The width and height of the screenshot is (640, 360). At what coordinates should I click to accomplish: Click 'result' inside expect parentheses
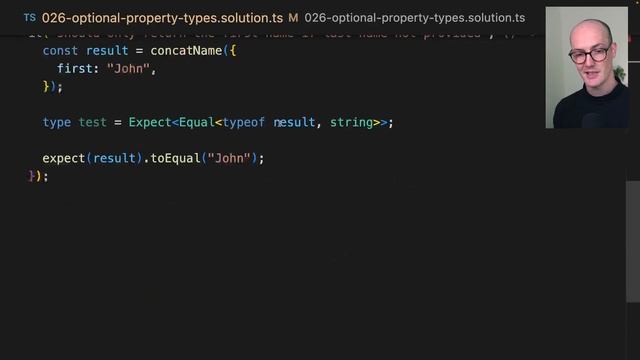click(114, 158)
